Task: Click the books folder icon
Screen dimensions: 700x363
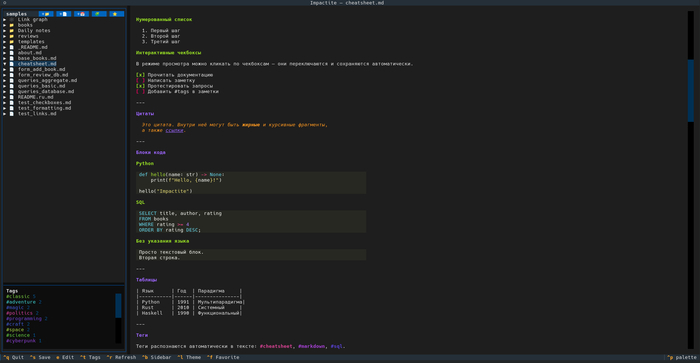Action: (x=12, y=25)
